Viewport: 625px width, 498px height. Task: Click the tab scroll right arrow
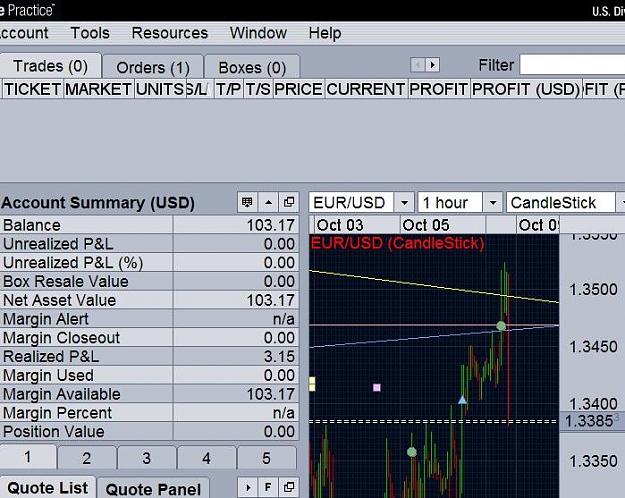pyautogui.click(x=432, y=65)
